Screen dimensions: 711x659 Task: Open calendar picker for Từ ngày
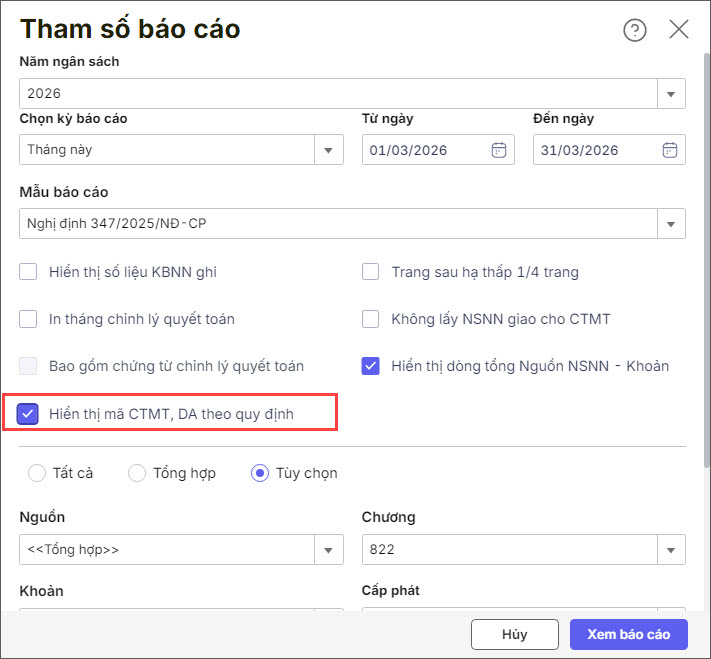click(x=499, y=151)
